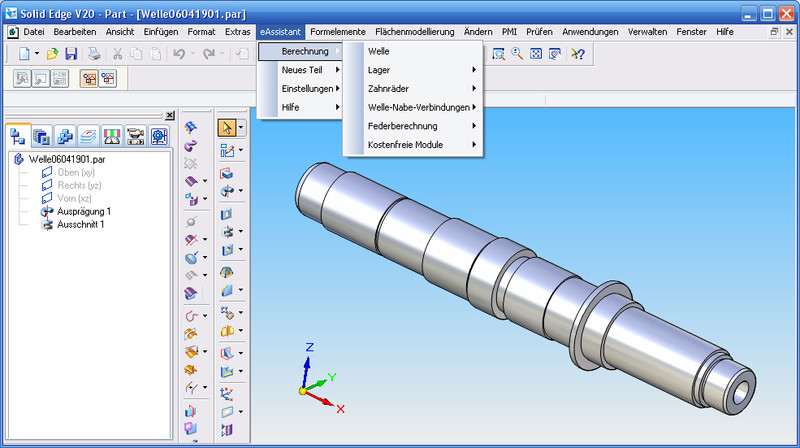The width and height of the screenshot is (800, 448).
Task: Open the Formelemente menu
Action: 338,32
